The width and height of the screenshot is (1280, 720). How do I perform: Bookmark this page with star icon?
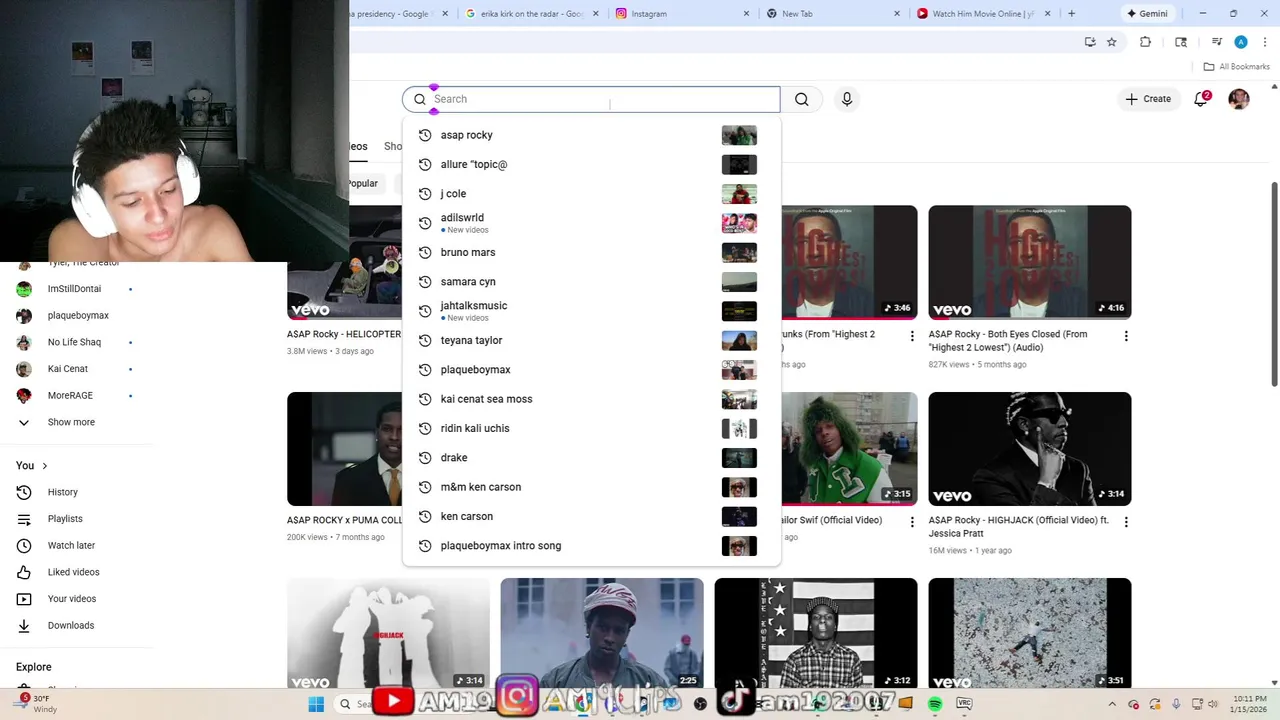1111,42
